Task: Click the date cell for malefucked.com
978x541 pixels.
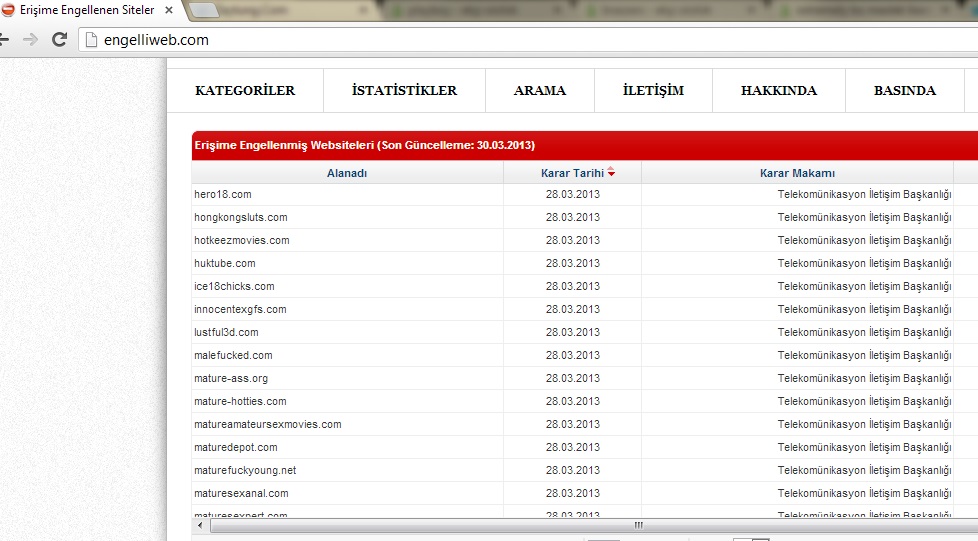Action: click(x=573, y=356)
